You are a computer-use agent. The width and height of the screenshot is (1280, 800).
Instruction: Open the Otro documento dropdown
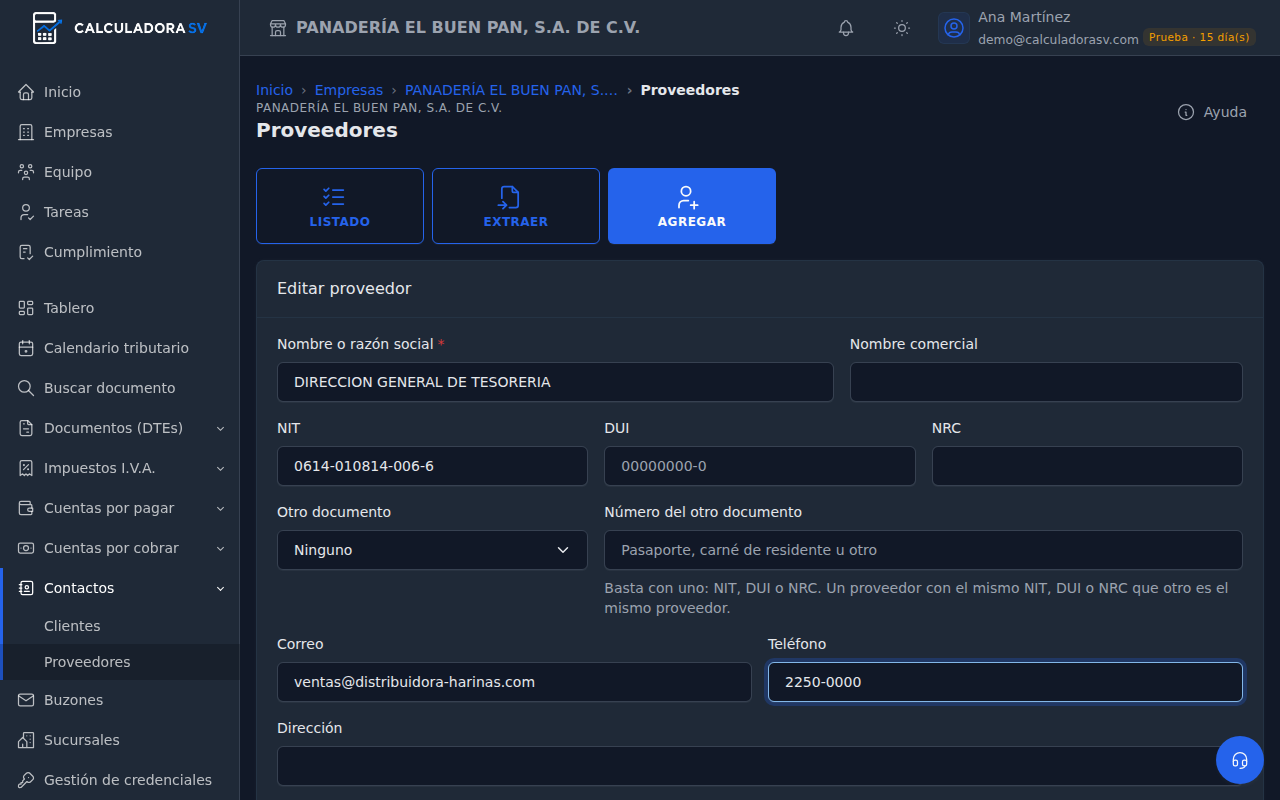click(x=432, y=550)
